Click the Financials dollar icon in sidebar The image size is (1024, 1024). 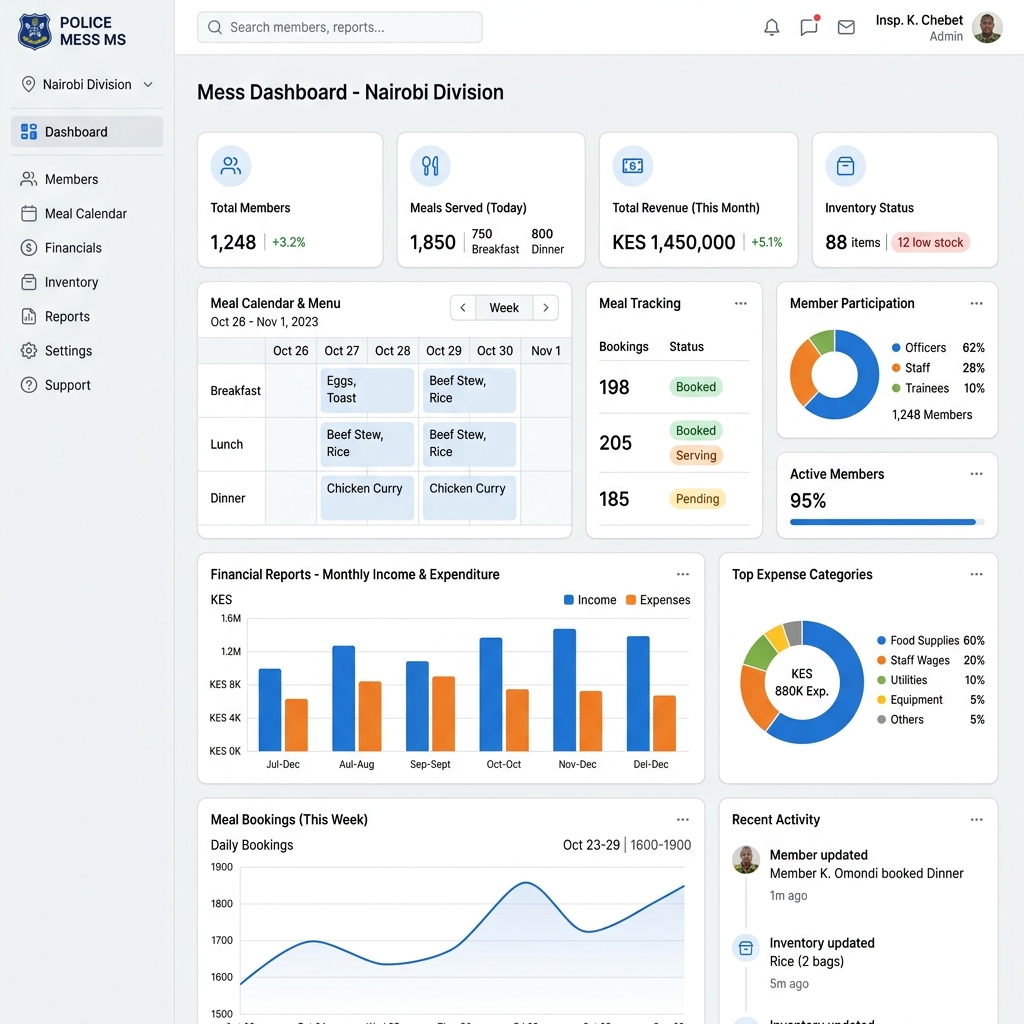(29, 248)
